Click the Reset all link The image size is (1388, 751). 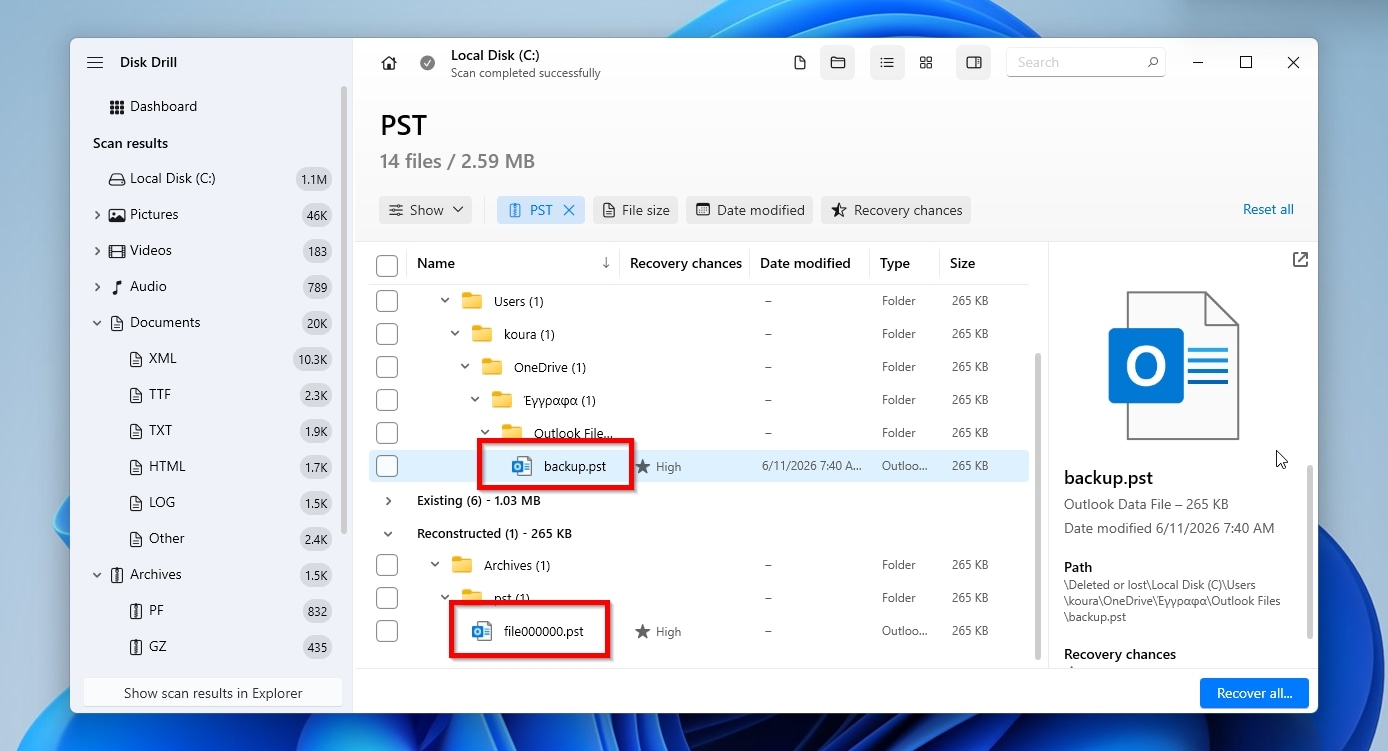pos(1268,210)
